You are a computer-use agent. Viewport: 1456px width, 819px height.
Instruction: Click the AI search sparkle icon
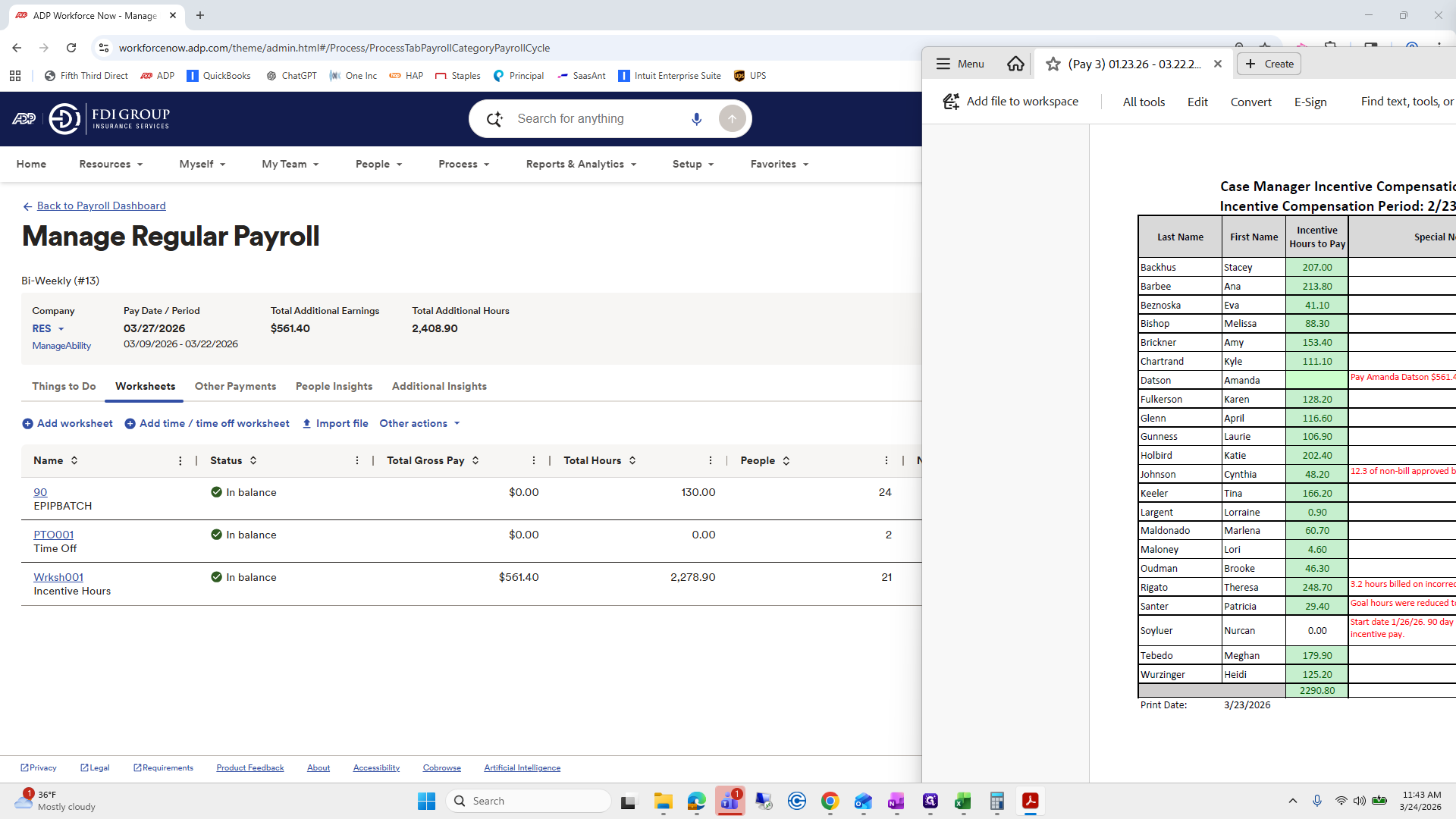tap(494, 119)
